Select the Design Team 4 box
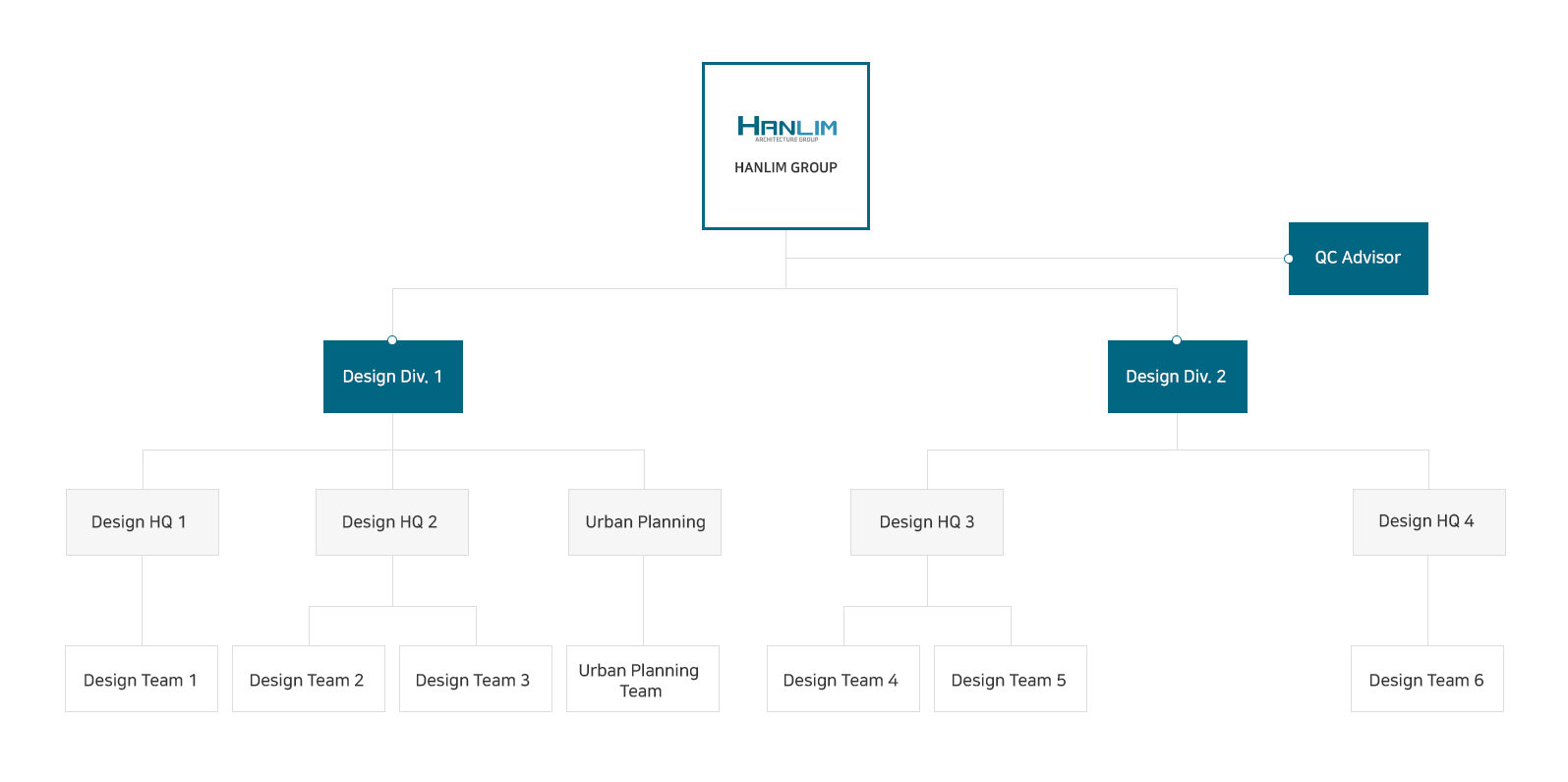The image size is (1568, 782). [x=843, y=679]
